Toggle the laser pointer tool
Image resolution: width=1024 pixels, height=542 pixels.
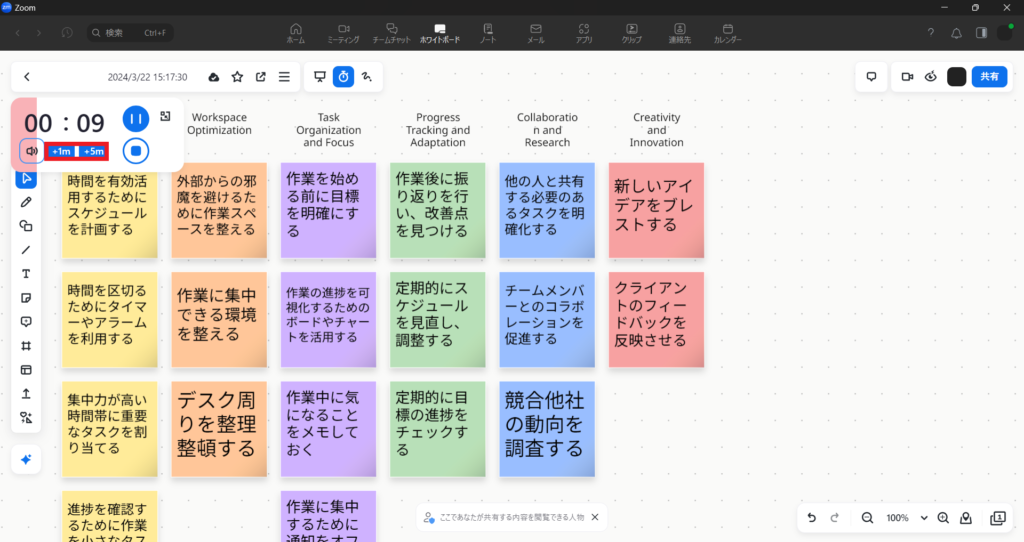367,77
